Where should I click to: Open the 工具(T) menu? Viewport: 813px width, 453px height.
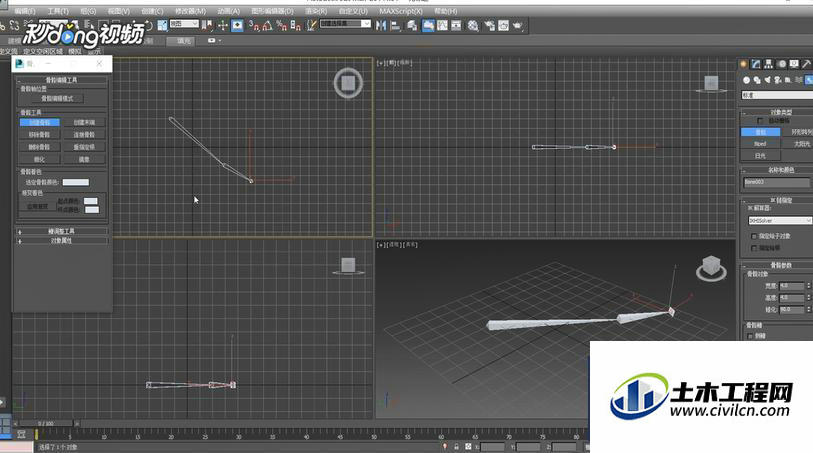(x=58, y=11)
